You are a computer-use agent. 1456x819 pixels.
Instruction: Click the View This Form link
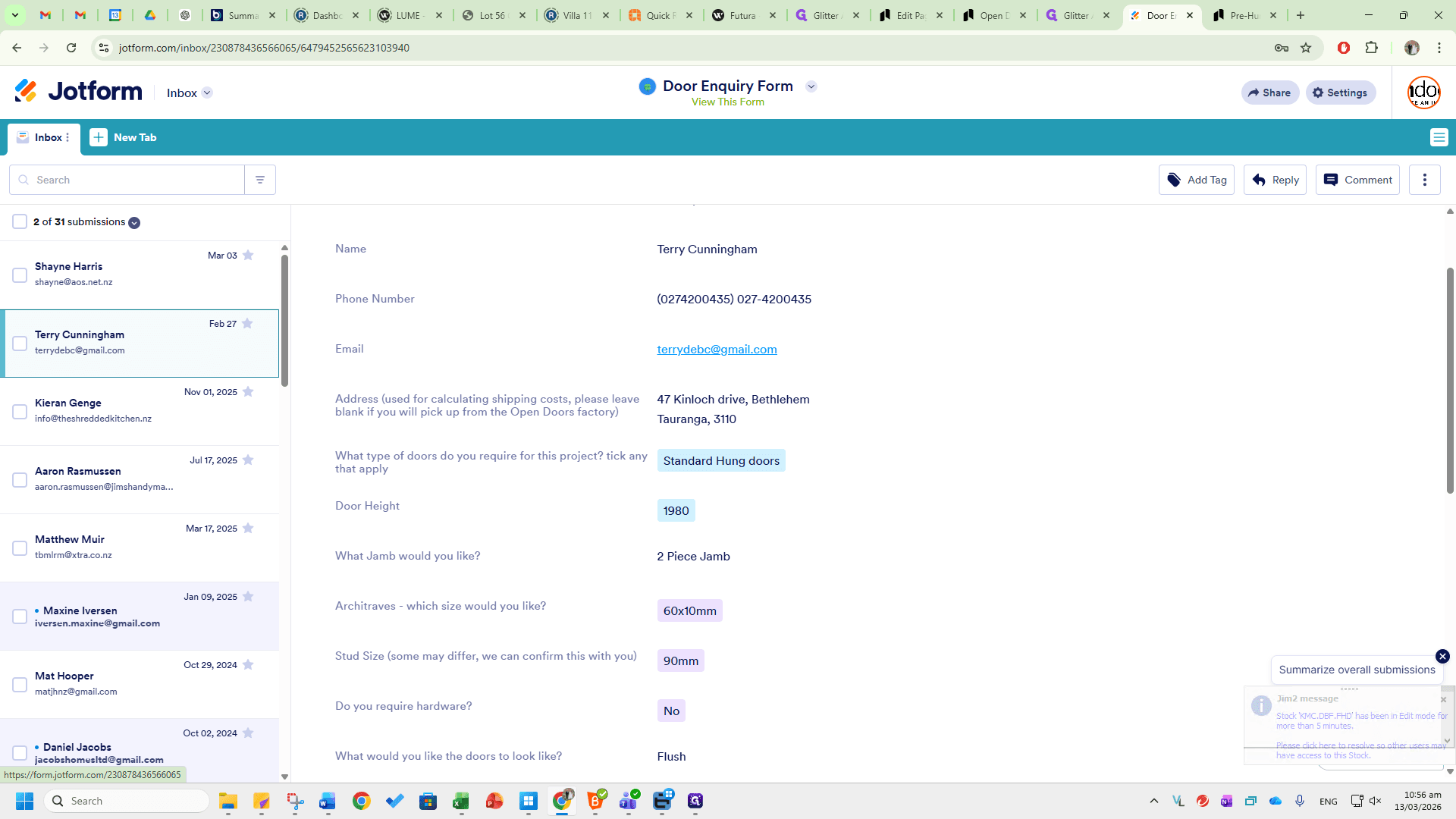pos(728,102)
